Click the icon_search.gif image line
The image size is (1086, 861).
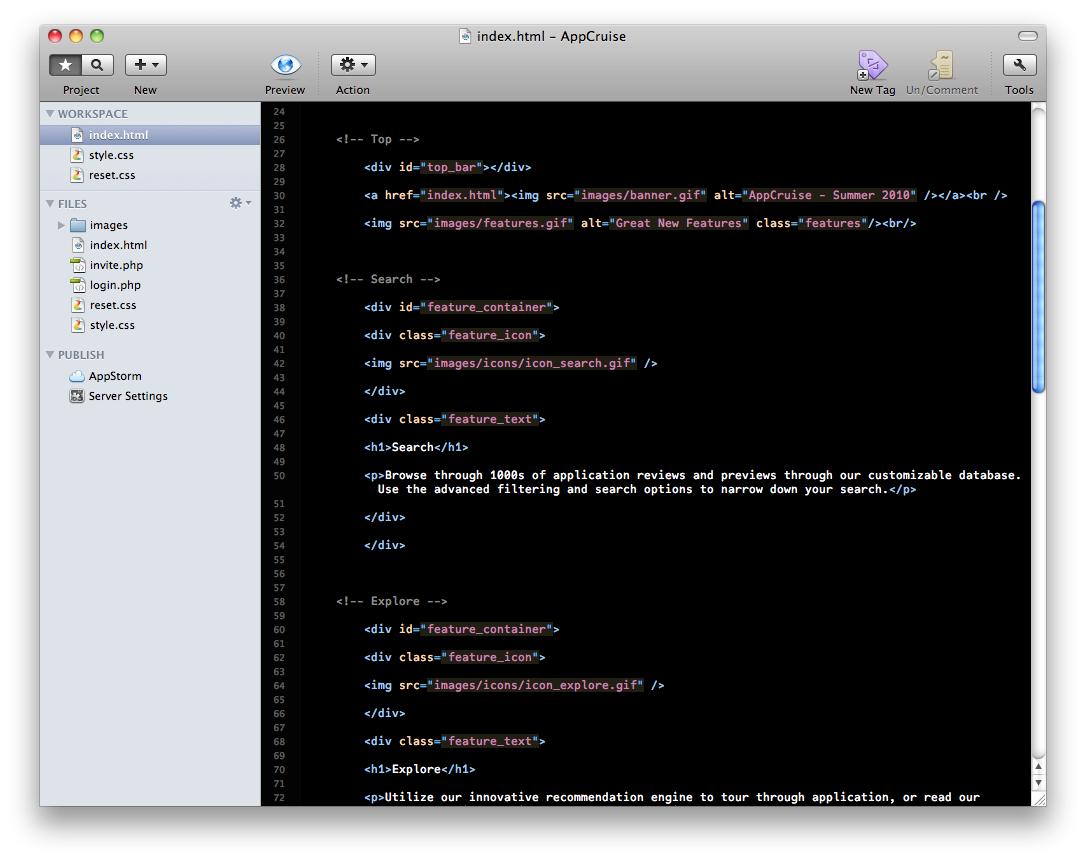[x=510, y=363]
